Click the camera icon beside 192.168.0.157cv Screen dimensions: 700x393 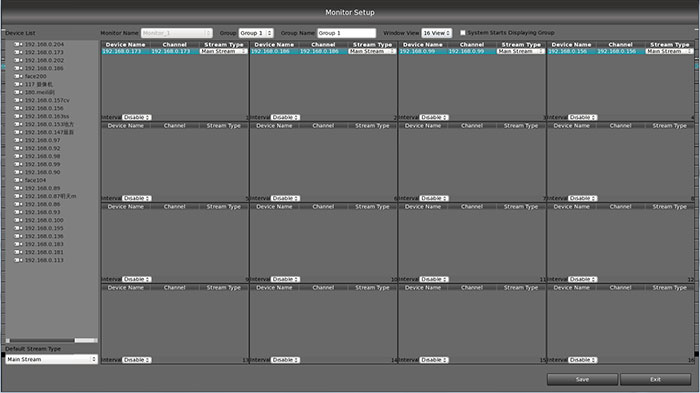coord(18,100)
